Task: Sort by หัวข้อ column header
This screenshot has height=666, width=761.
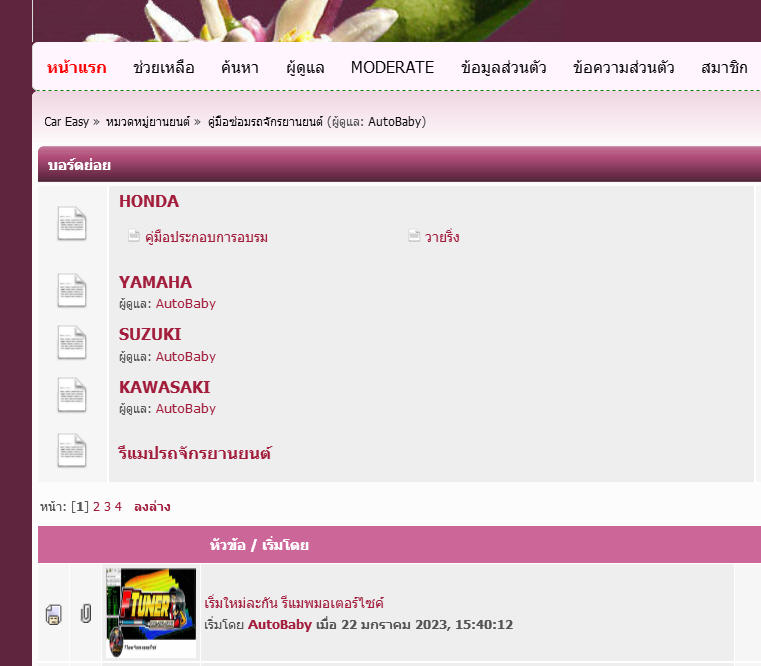Action: pyautogui.click(x=228, y=545)
